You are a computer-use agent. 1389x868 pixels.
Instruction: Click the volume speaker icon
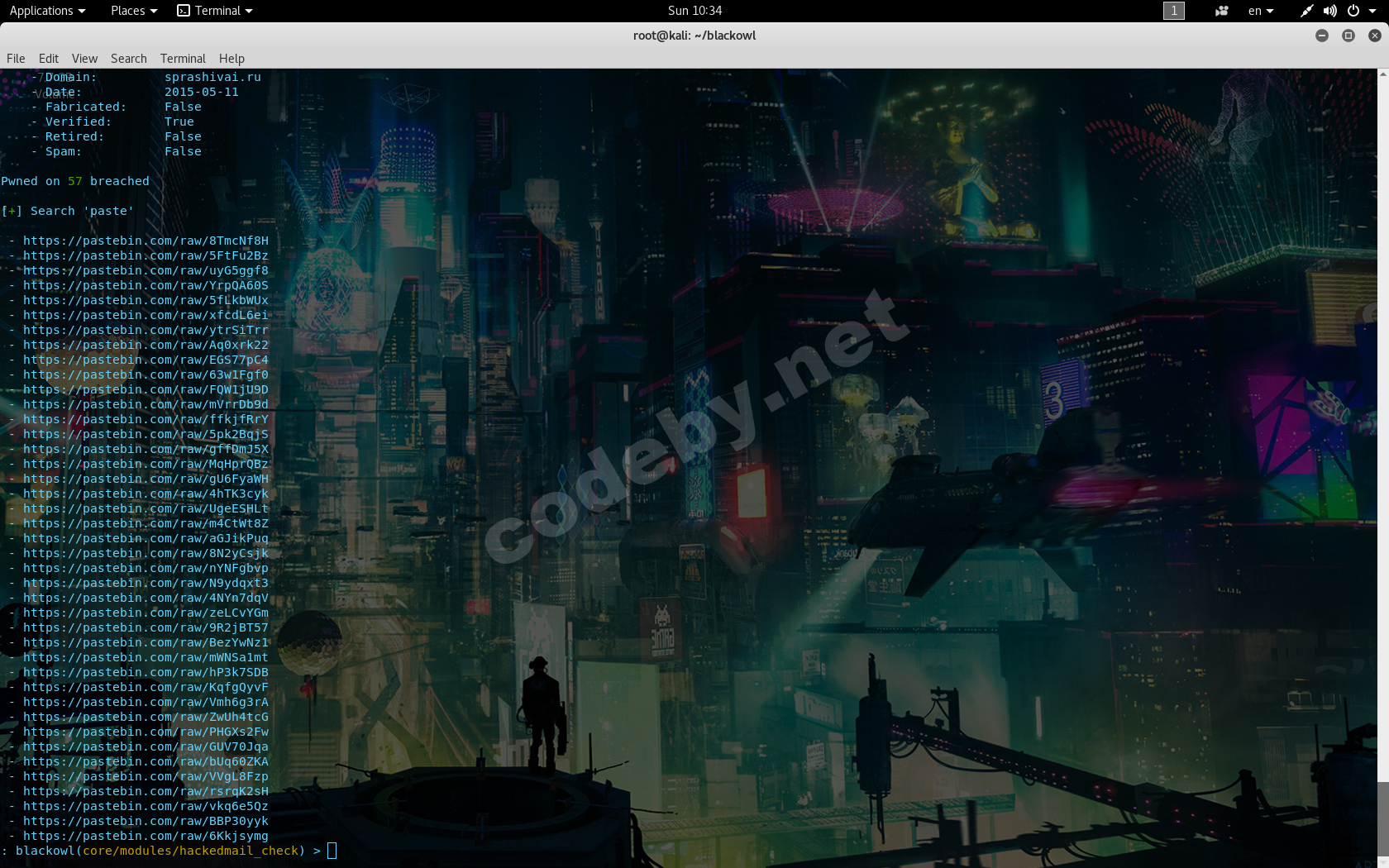click(x=1329, y=11)
